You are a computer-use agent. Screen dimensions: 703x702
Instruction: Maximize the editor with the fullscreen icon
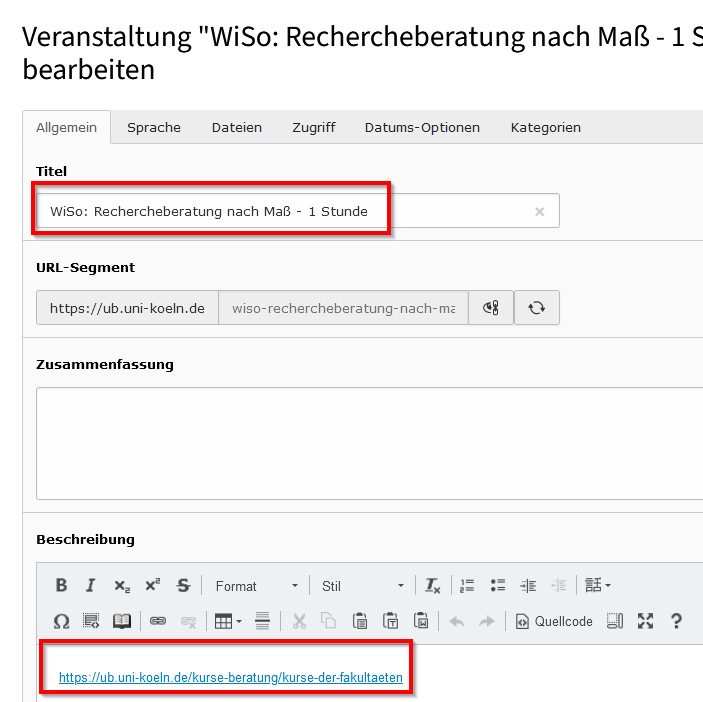(646, 621)
